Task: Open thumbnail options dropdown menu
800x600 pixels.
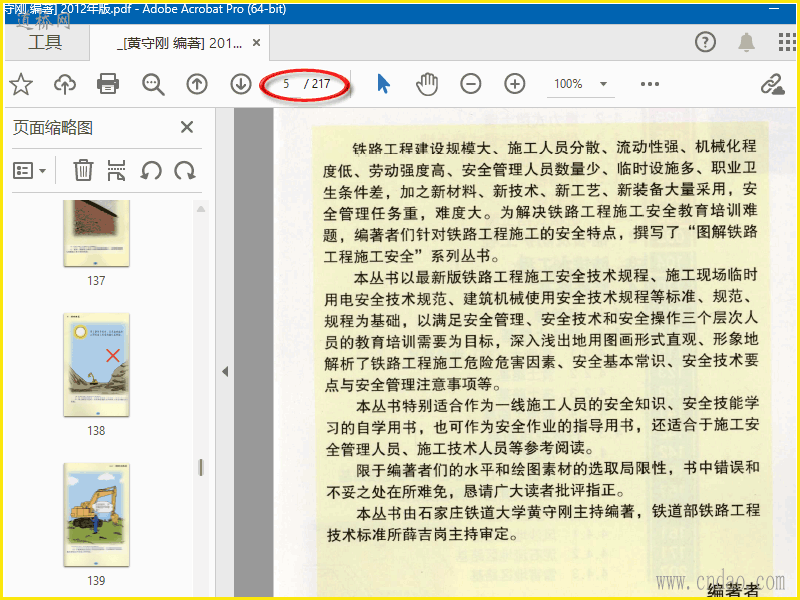Action: tap(29, 170)
